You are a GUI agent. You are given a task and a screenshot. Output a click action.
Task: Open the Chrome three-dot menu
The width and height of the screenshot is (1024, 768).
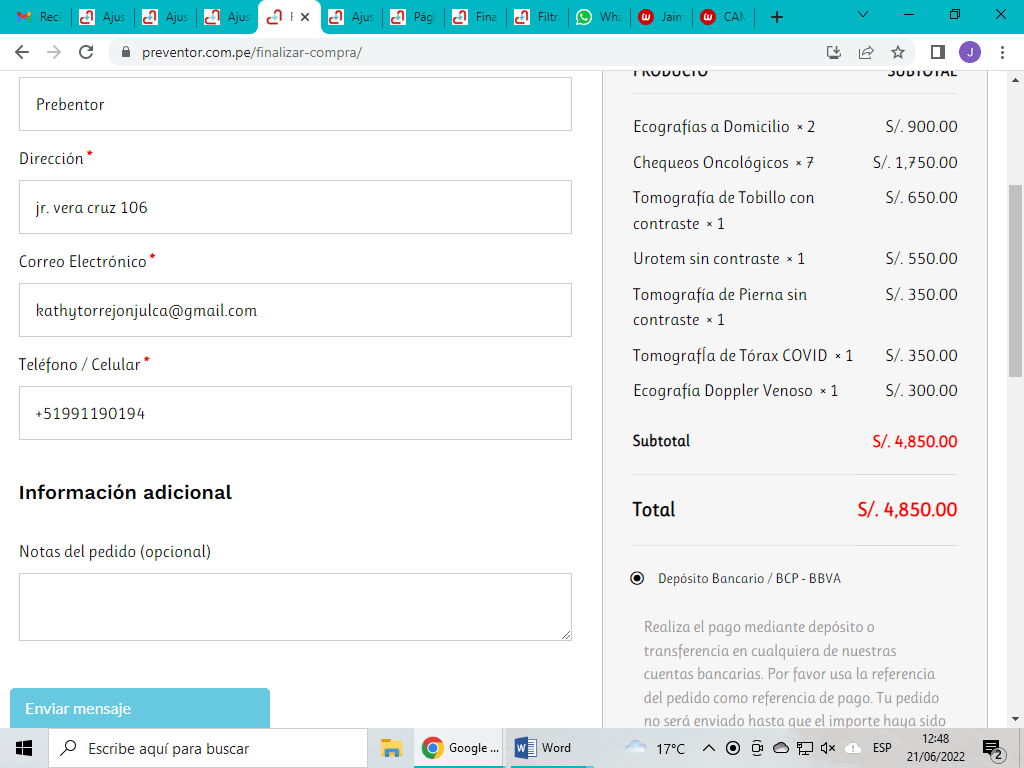click(1002, 52)
